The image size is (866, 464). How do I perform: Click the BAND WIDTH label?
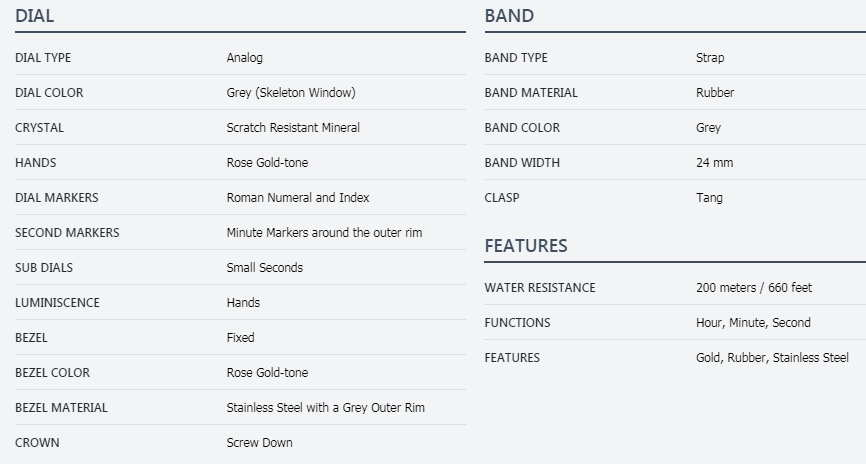pyautogui.click(x=522, y=163)
